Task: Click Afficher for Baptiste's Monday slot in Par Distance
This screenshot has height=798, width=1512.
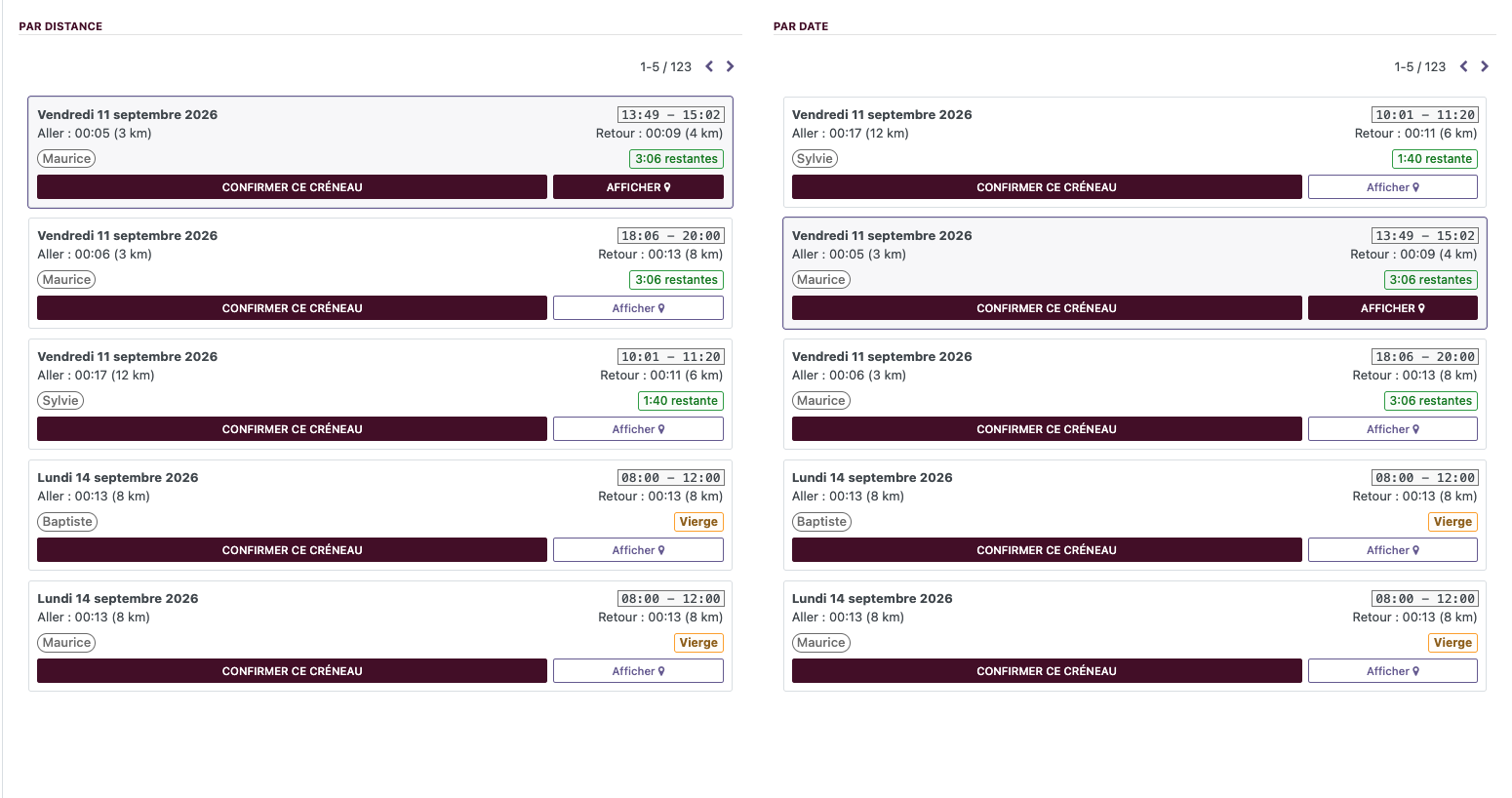Action: click(x=638, y=550)
